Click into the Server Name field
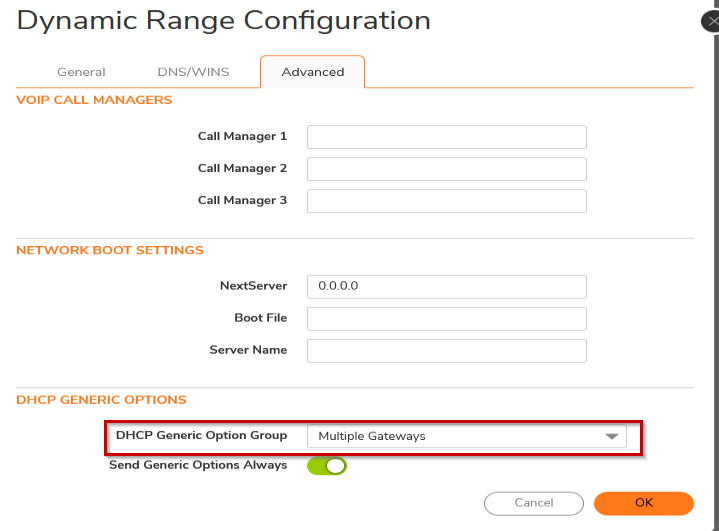 pyautogui.click(x=446, y=350)
